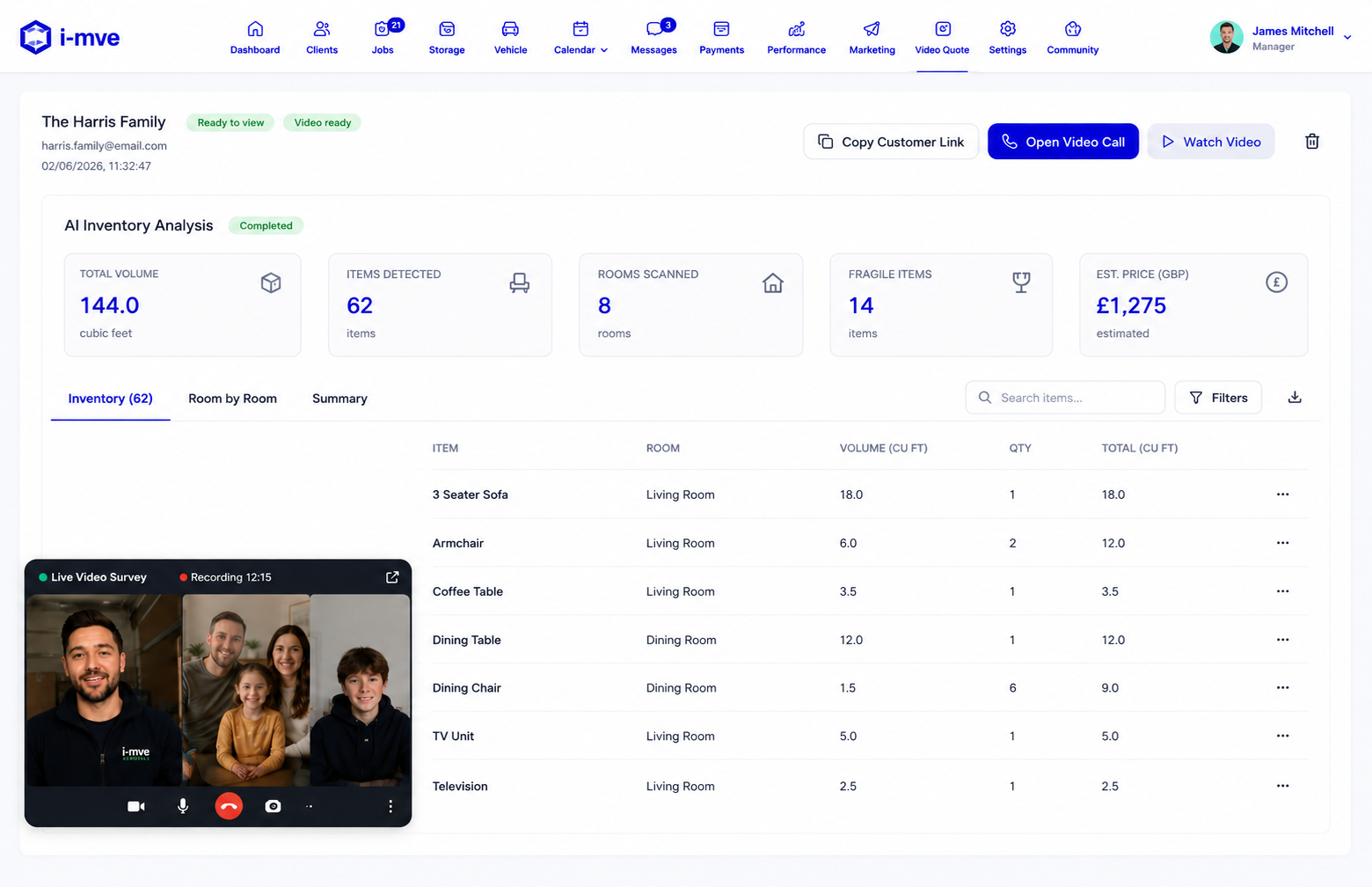Screen dimensions: 1372x887
Task: Click the Est. Price card
Action: pyautogui.click(x=1193, y=304)
